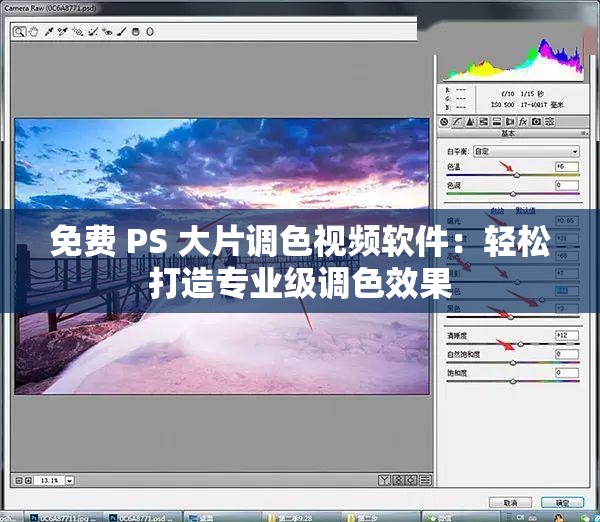The width and height of the screenshot is (600, 522).
Task: Focus the 饱和度 value field
Action: coord(567,372)
